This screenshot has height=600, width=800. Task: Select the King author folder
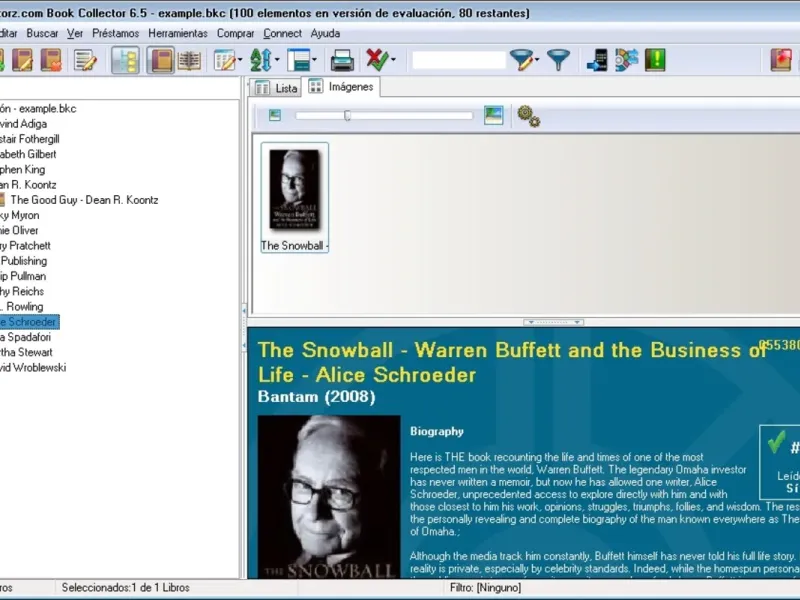[22, 169]
